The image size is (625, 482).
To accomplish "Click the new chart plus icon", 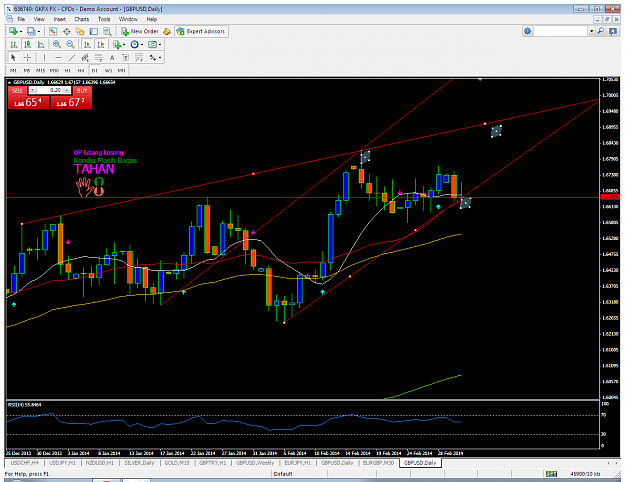I will [13, 31].
